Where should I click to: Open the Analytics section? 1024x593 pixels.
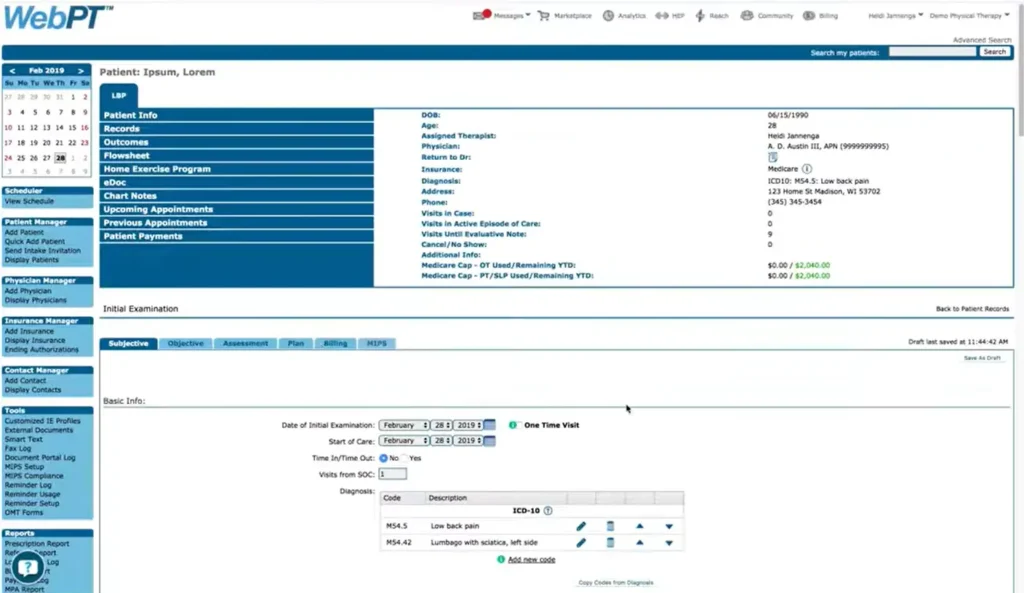click(625, 15)
